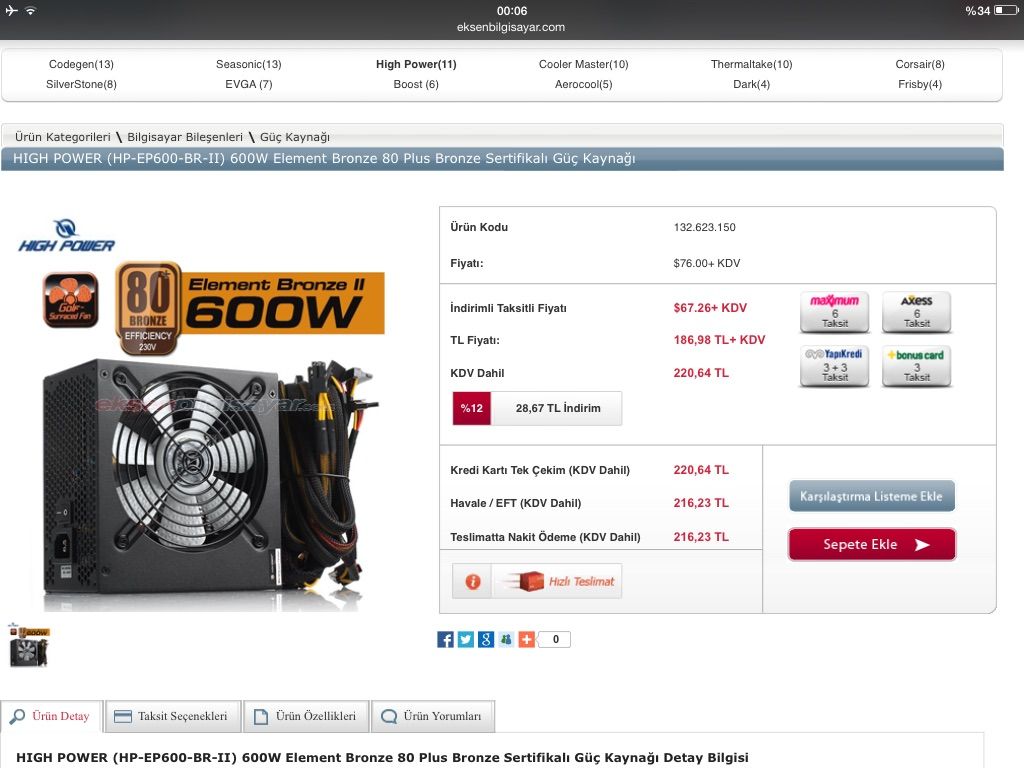Click the orange info icon
Image resolution: width=1024 pixels, height=768 pixels.
pyautogui.click(x=473, y=581)
